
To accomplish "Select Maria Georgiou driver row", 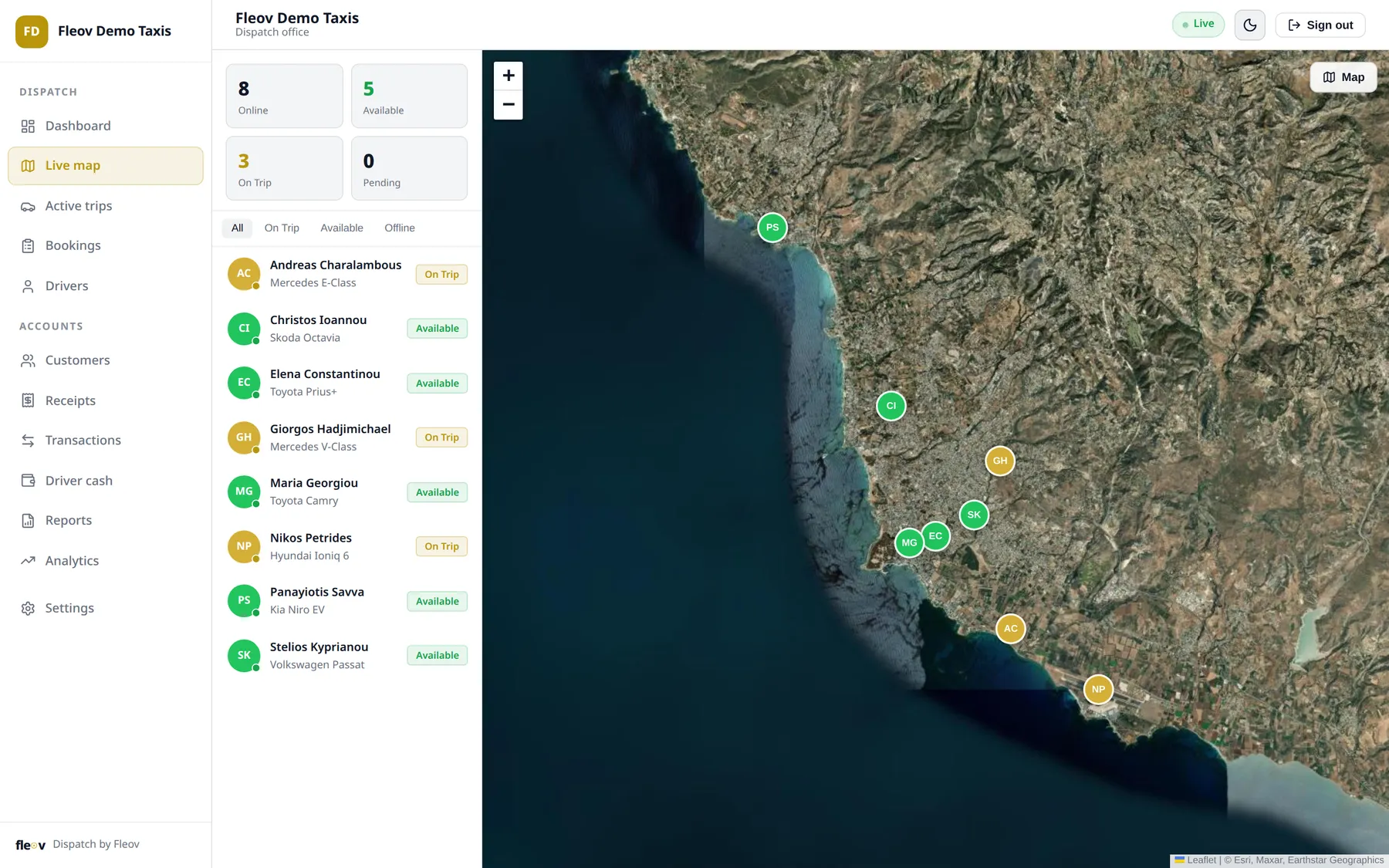I will (x=347, y=491).
